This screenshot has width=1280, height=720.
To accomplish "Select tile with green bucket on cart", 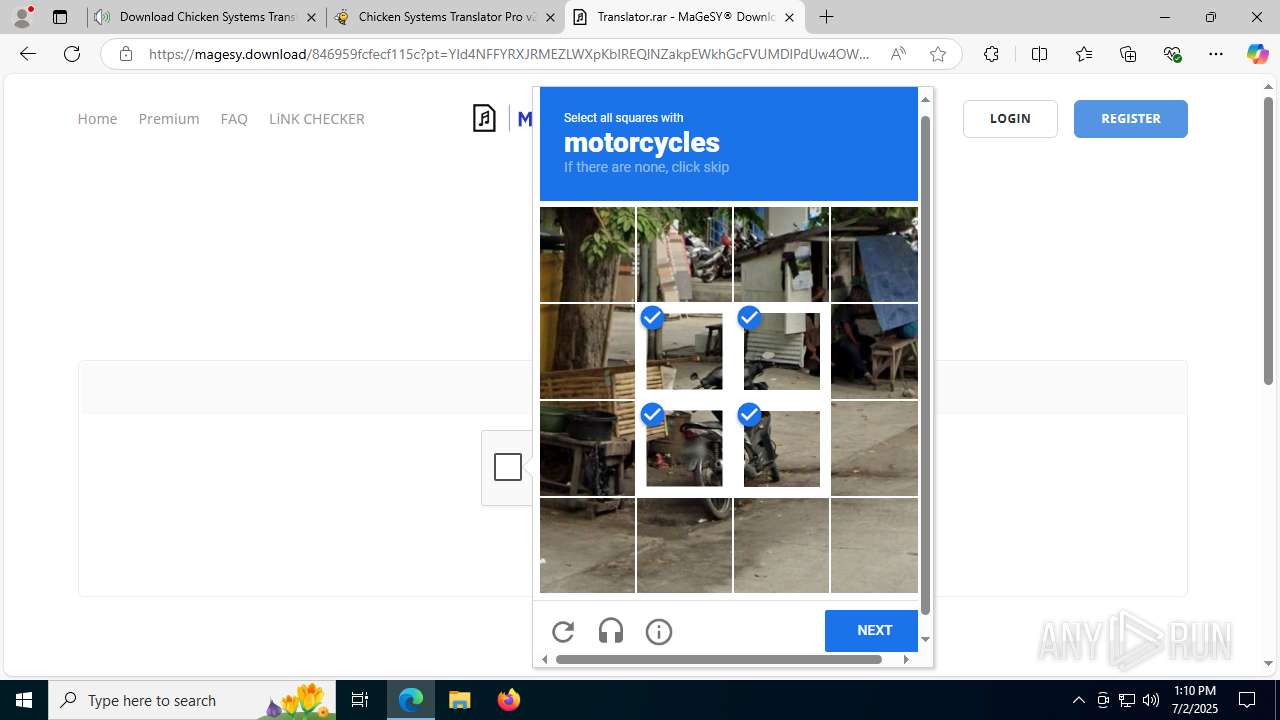I will point(587,449).
